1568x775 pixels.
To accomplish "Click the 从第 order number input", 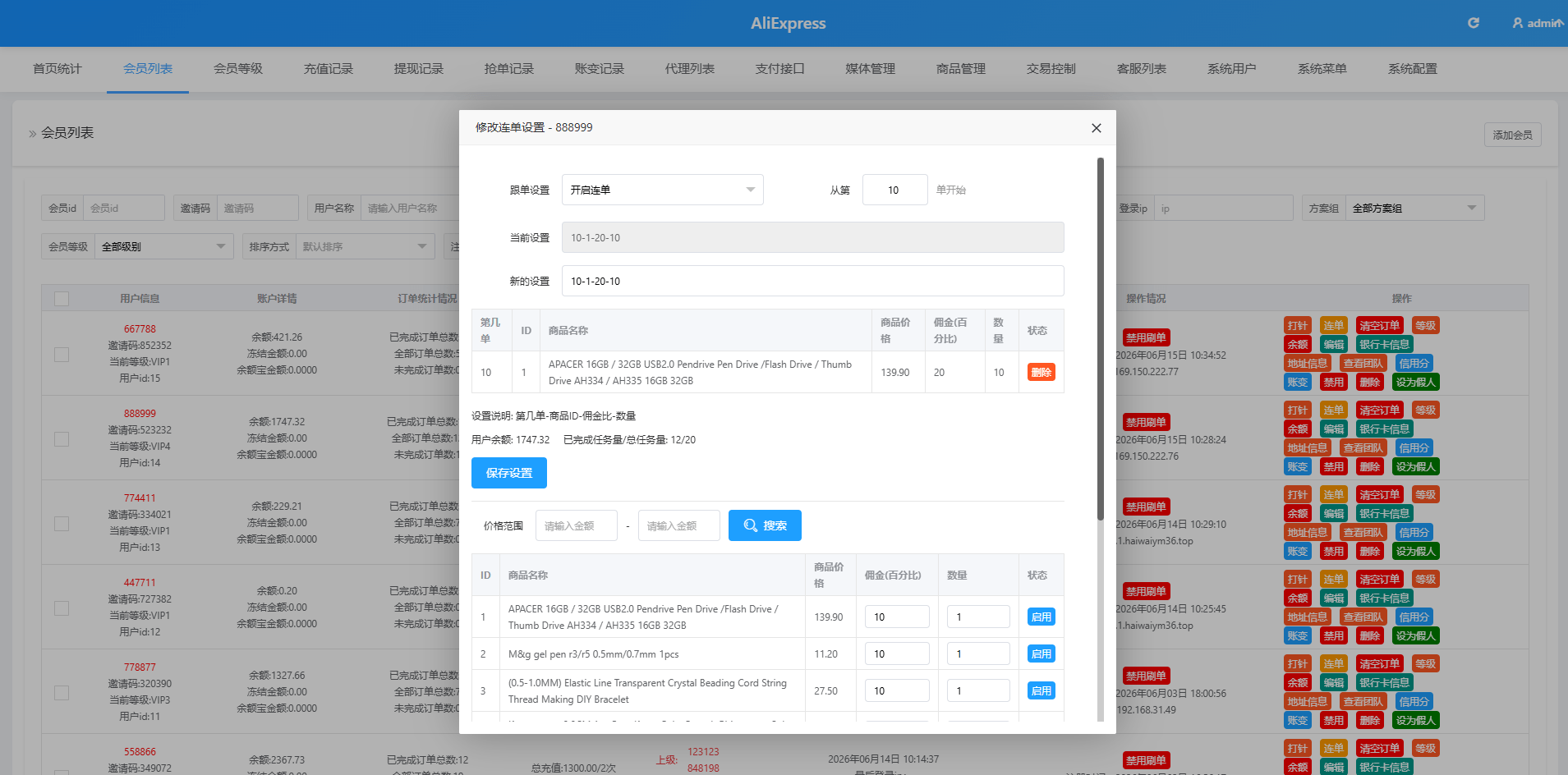I will 895,190.
